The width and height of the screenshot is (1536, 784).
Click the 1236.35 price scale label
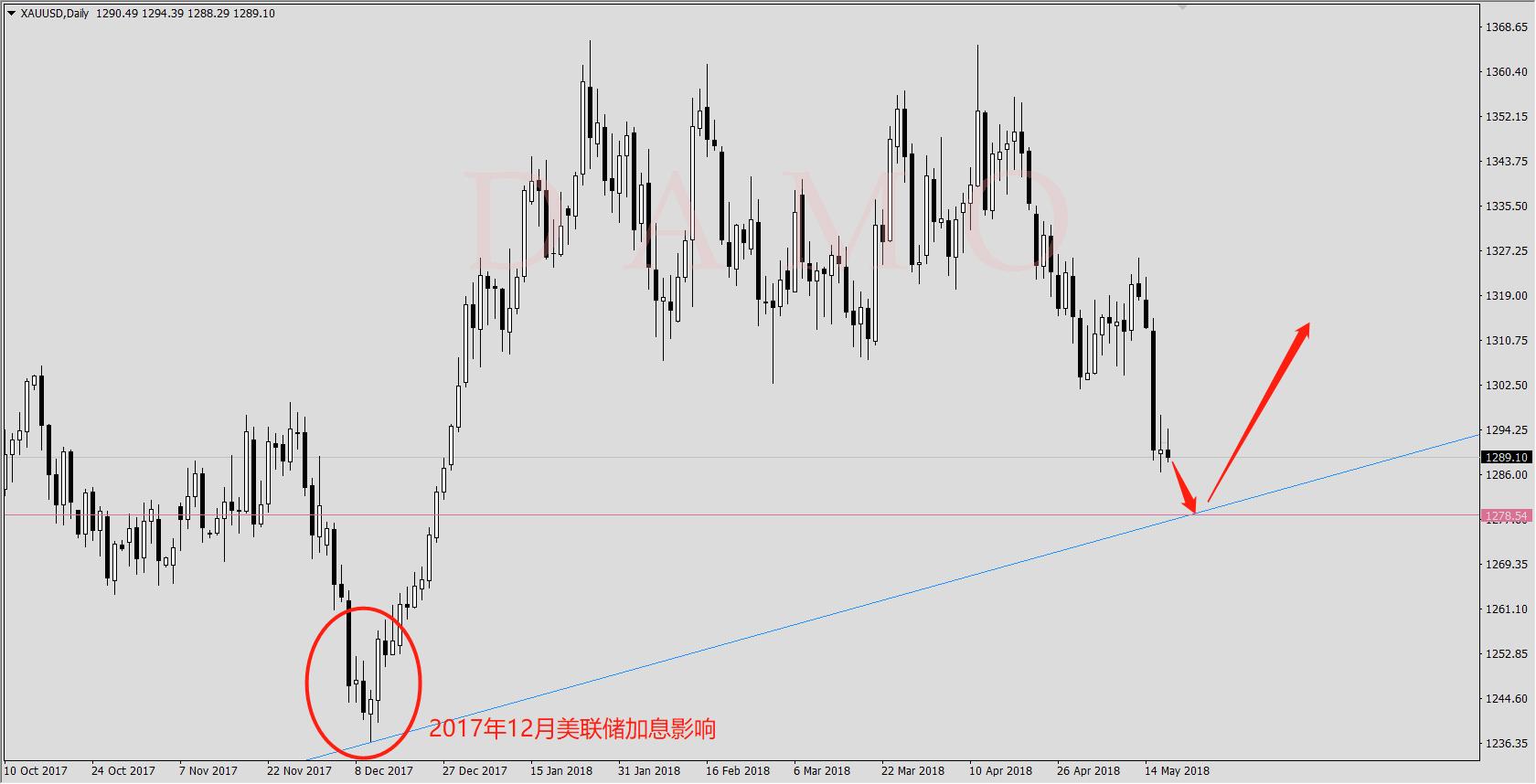(1507, 744)
